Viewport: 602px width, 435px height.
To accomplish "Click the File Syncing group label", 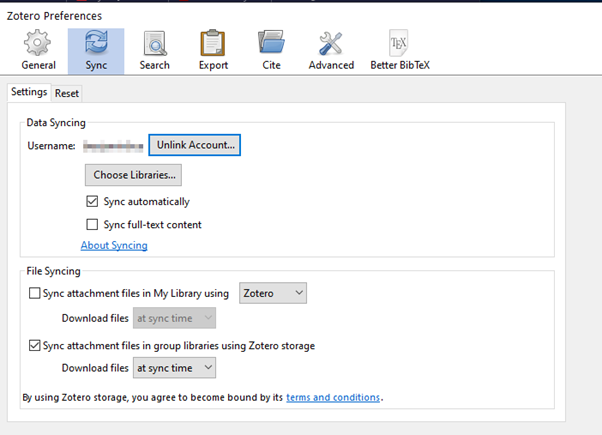I will coord(53,271).
